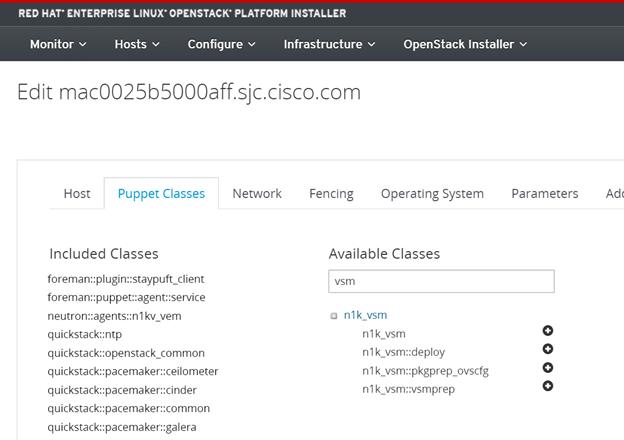
Task: Click the Available Classes filter field
Action: coord(441,281)
